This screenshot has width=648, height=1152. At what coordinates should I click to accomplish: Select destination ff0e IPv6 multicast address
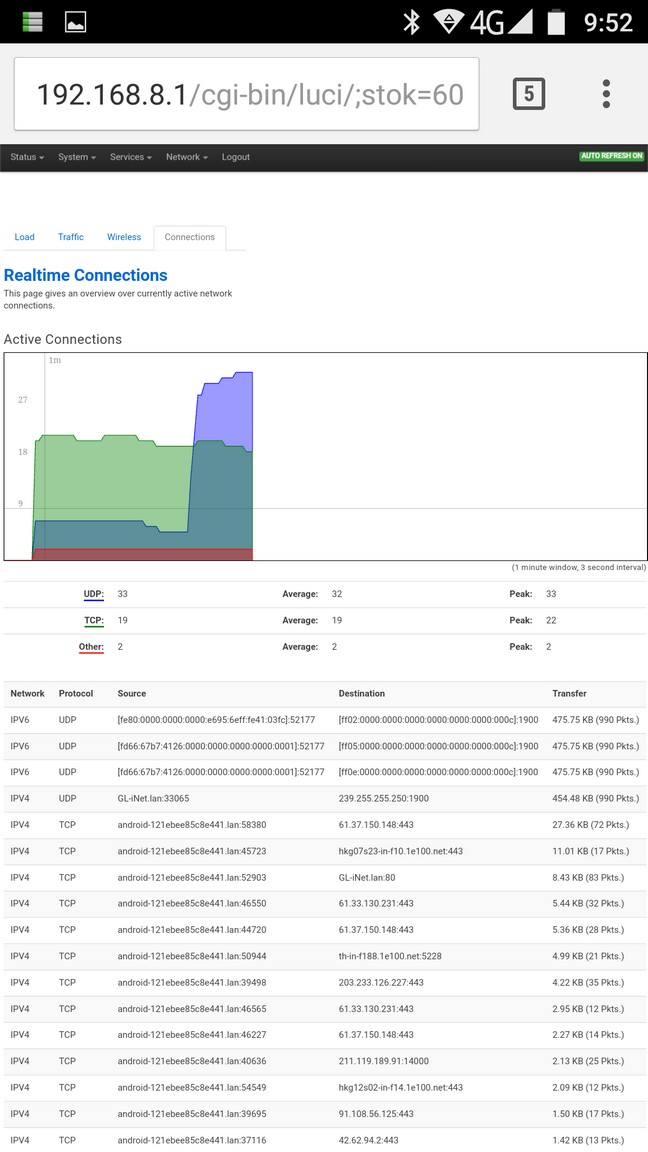439,772
